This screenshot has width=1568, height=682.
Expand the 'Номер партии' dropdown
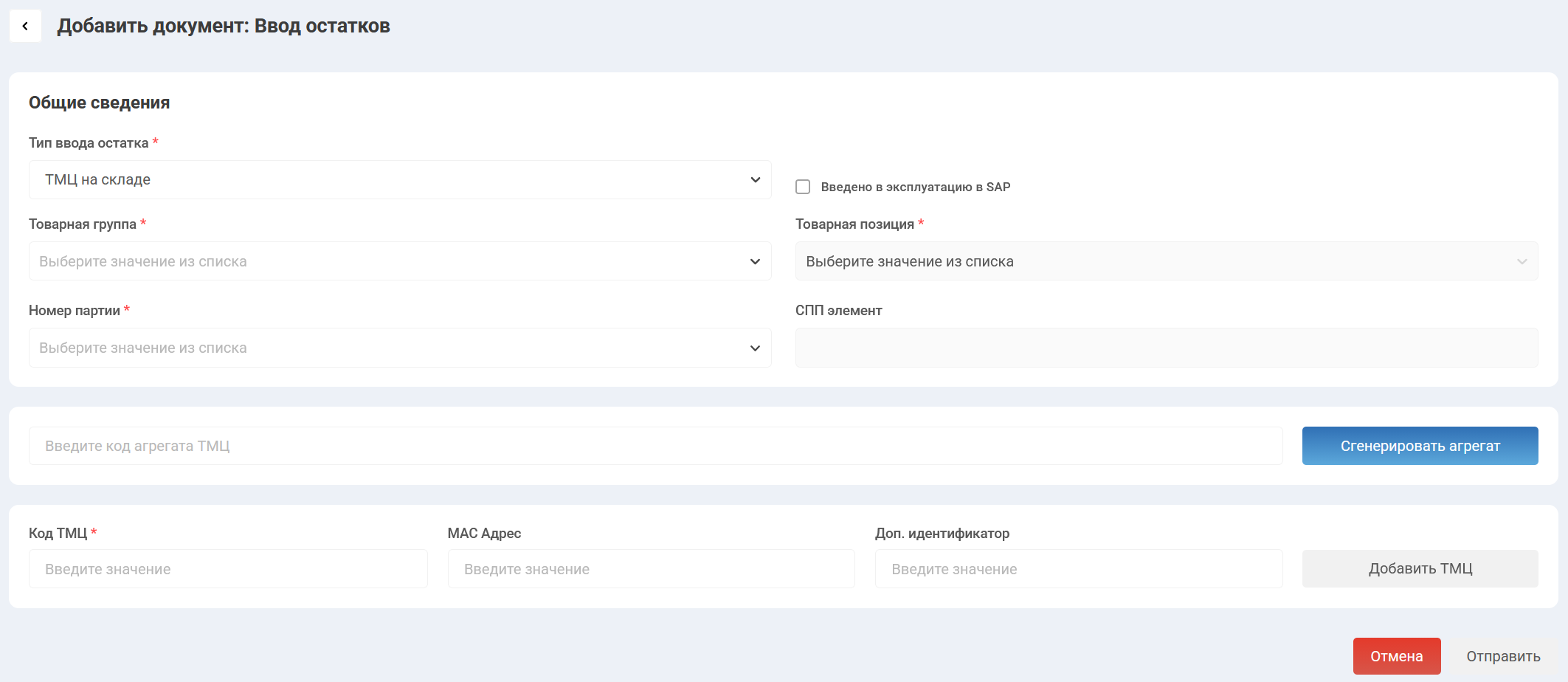[399, 348]
